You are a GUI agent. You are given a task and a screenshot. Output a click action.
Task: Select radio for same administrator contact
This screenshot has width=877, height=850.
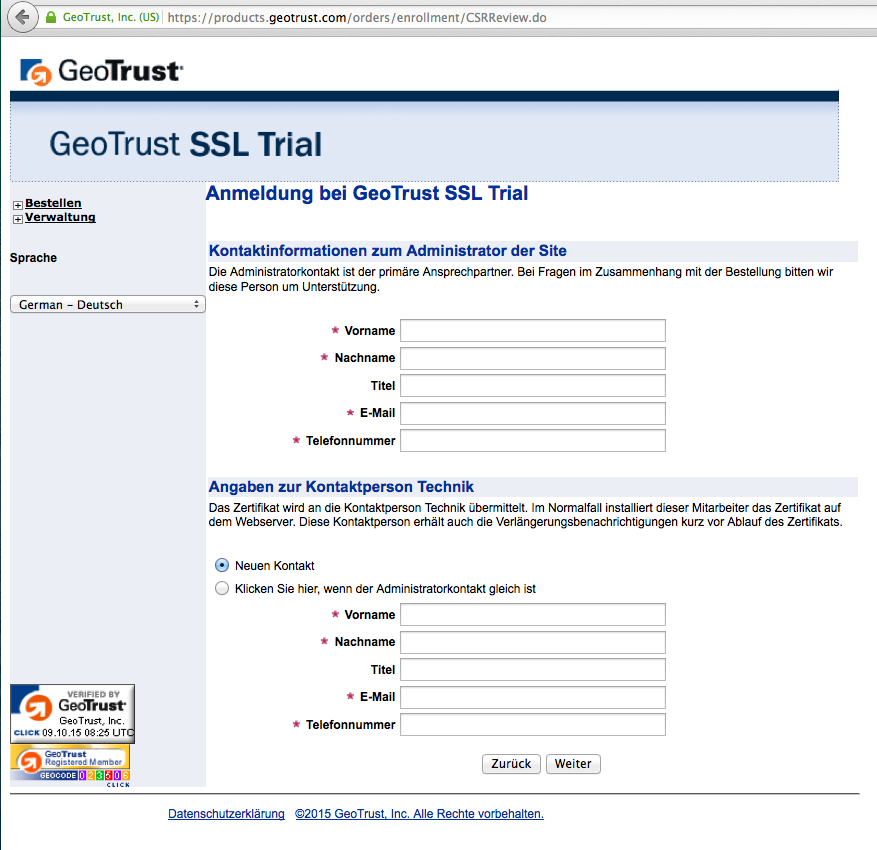click(x=222, y=589)
